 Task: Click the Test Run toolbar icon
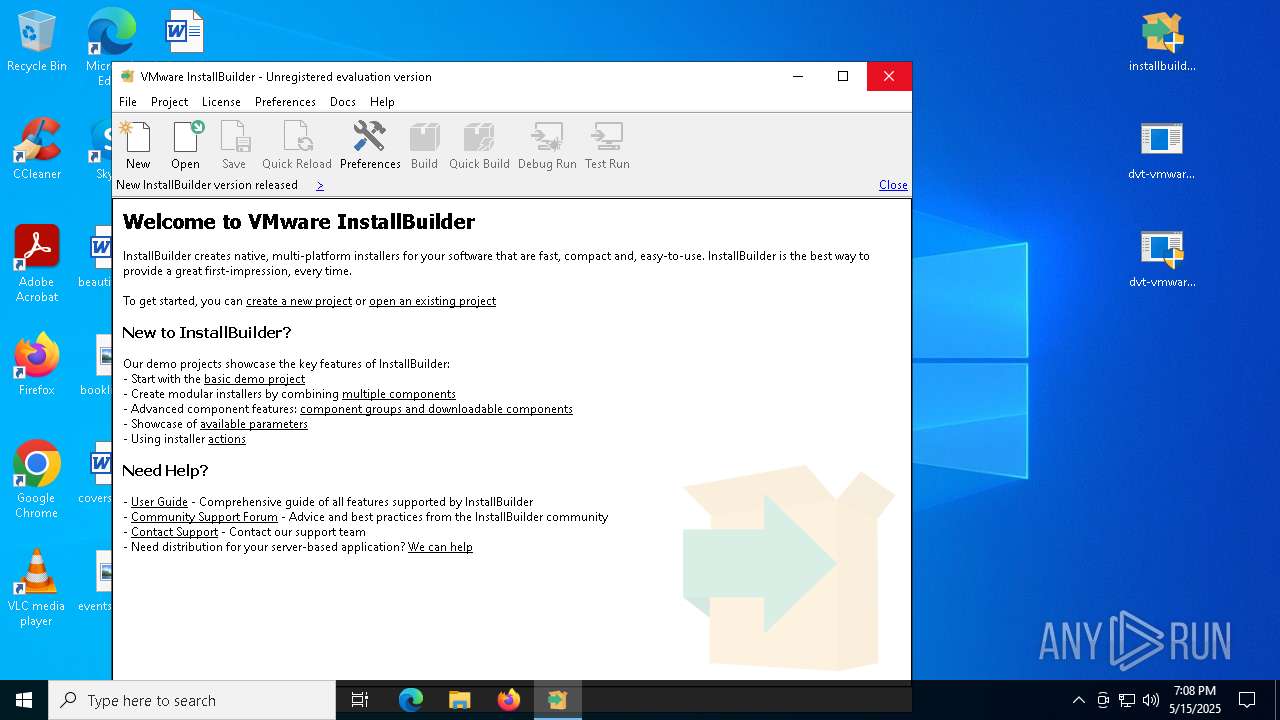point(607,146)
